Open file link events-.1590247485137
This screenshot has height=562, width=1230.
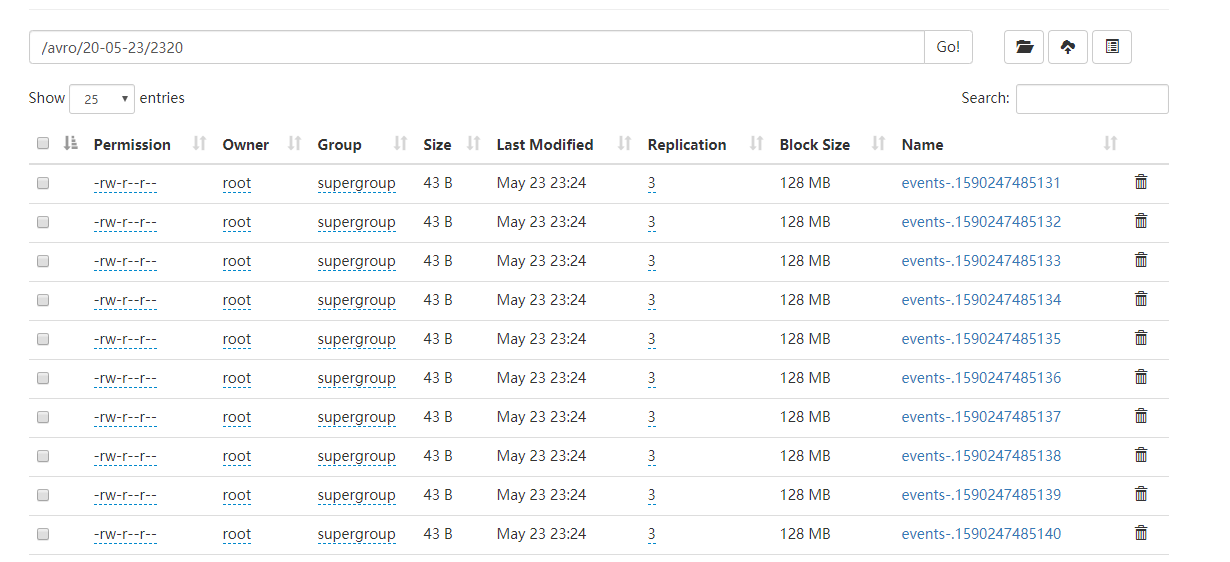click(x=981, y=417)
